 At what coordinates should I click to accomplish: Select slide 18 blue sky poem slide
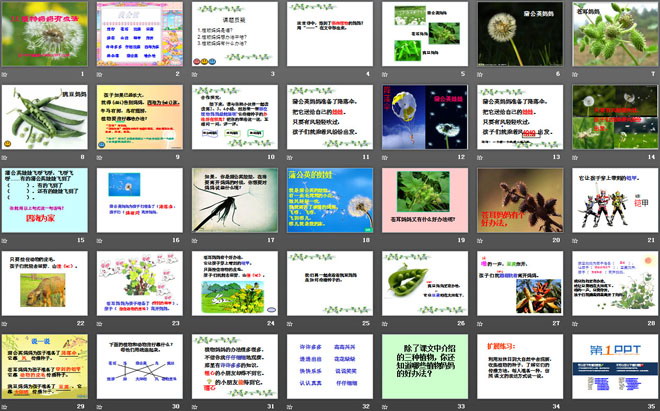[330, 200]
